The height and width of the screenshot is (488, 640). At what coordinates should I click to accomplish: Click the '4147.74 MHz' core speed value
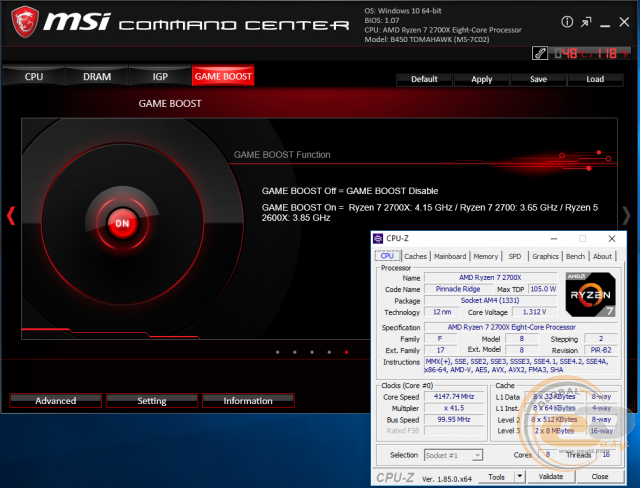(454, 396)
